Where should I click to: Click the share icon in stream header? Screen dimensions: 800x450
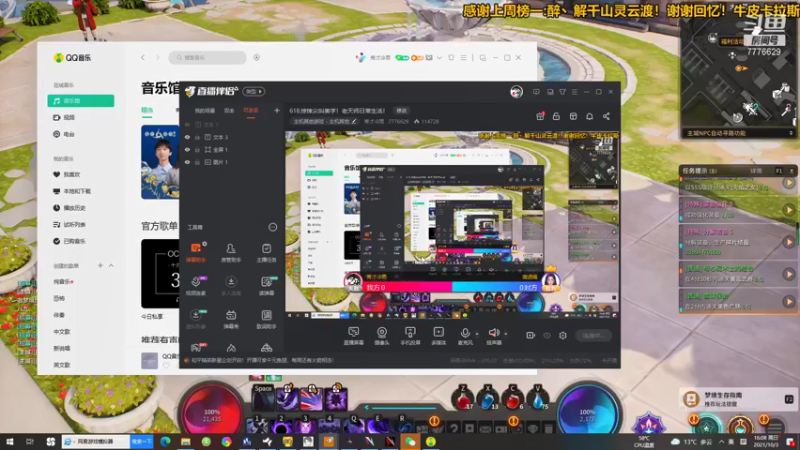point(606,116)
